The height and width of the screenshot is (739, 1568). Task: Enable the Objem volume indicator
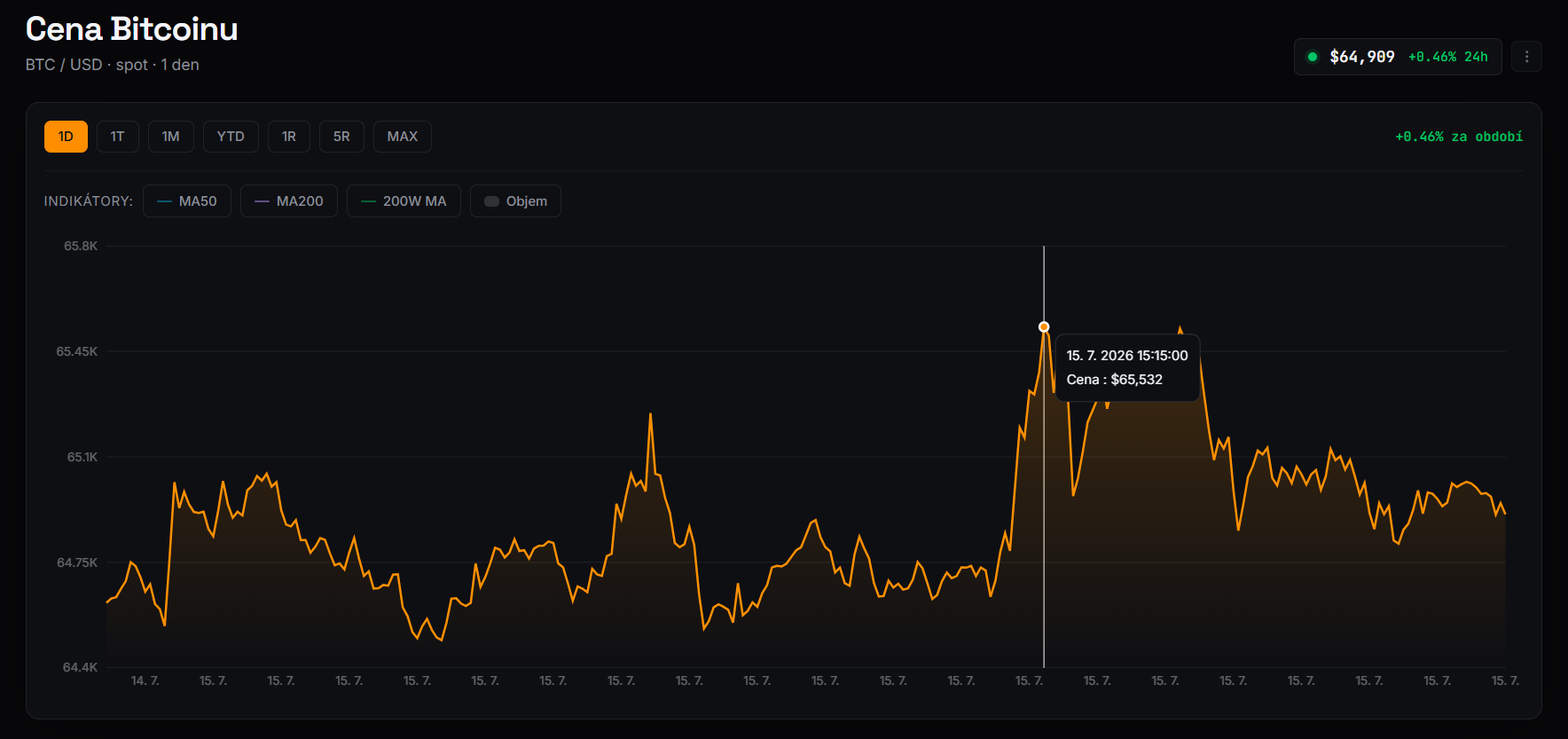pos(515,201)
